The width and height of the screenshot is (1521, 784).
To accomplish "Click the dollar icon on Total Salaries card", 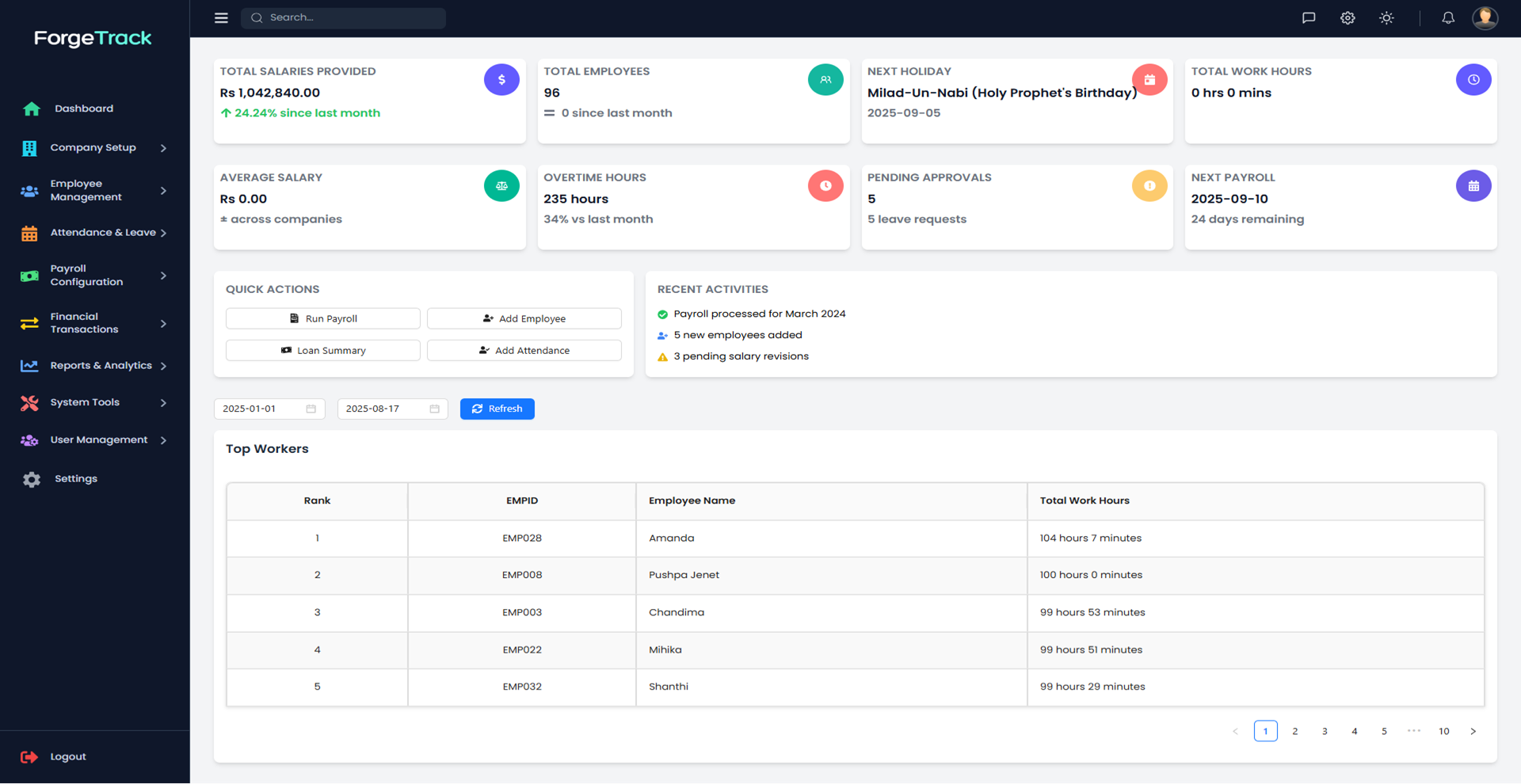I will point(501,79).
